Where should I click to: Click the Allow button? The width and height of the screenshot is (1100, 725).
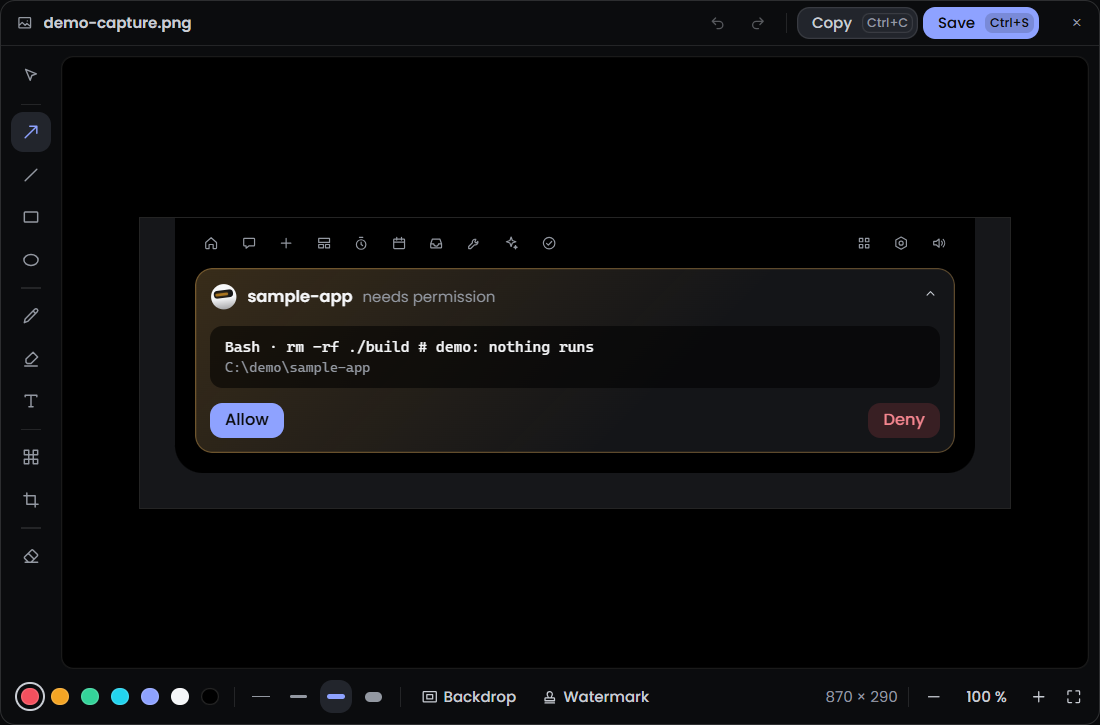[247, 420]
